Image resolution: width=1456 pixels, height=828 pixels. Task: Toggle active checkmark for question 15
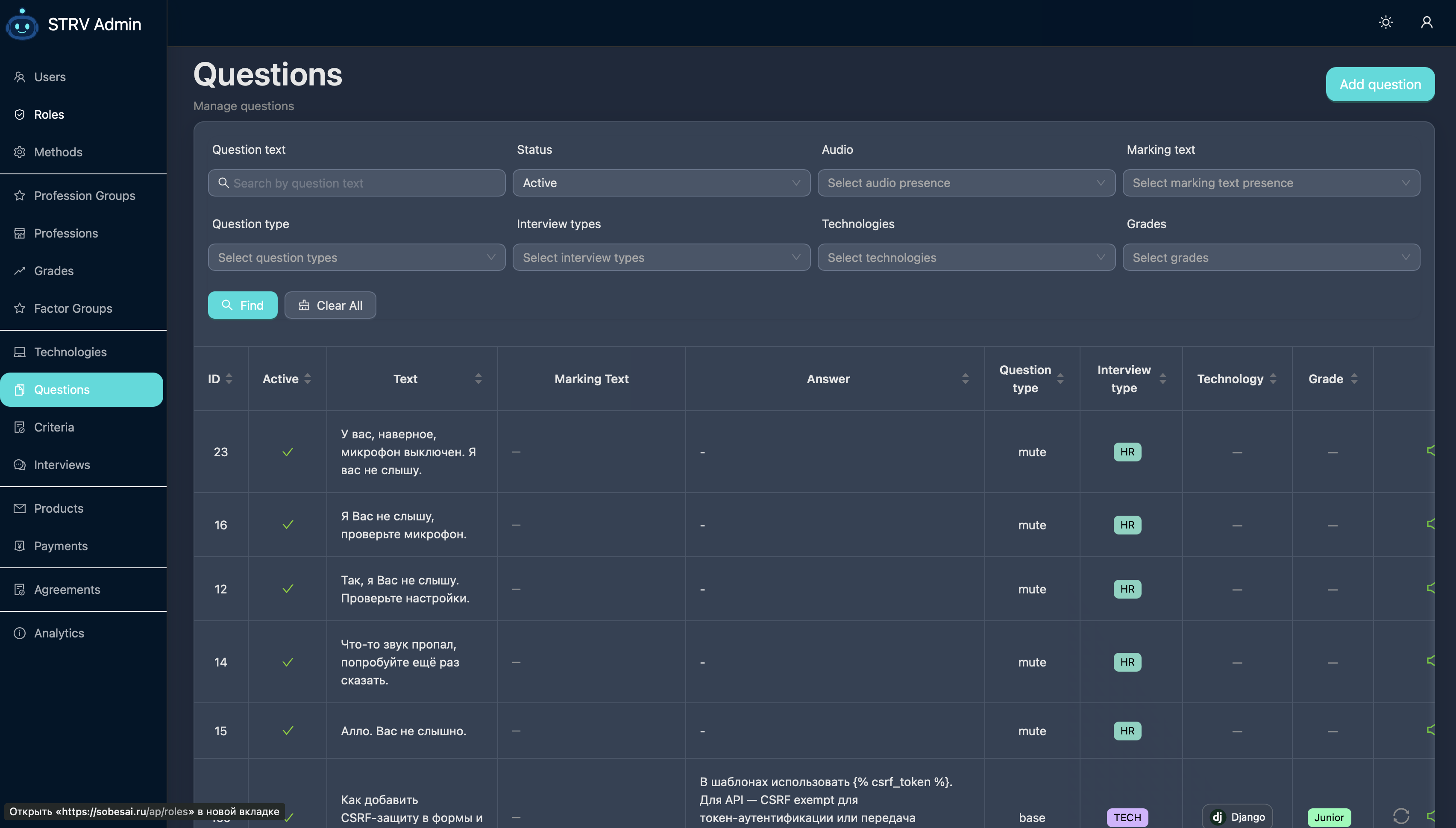point(288,731)
